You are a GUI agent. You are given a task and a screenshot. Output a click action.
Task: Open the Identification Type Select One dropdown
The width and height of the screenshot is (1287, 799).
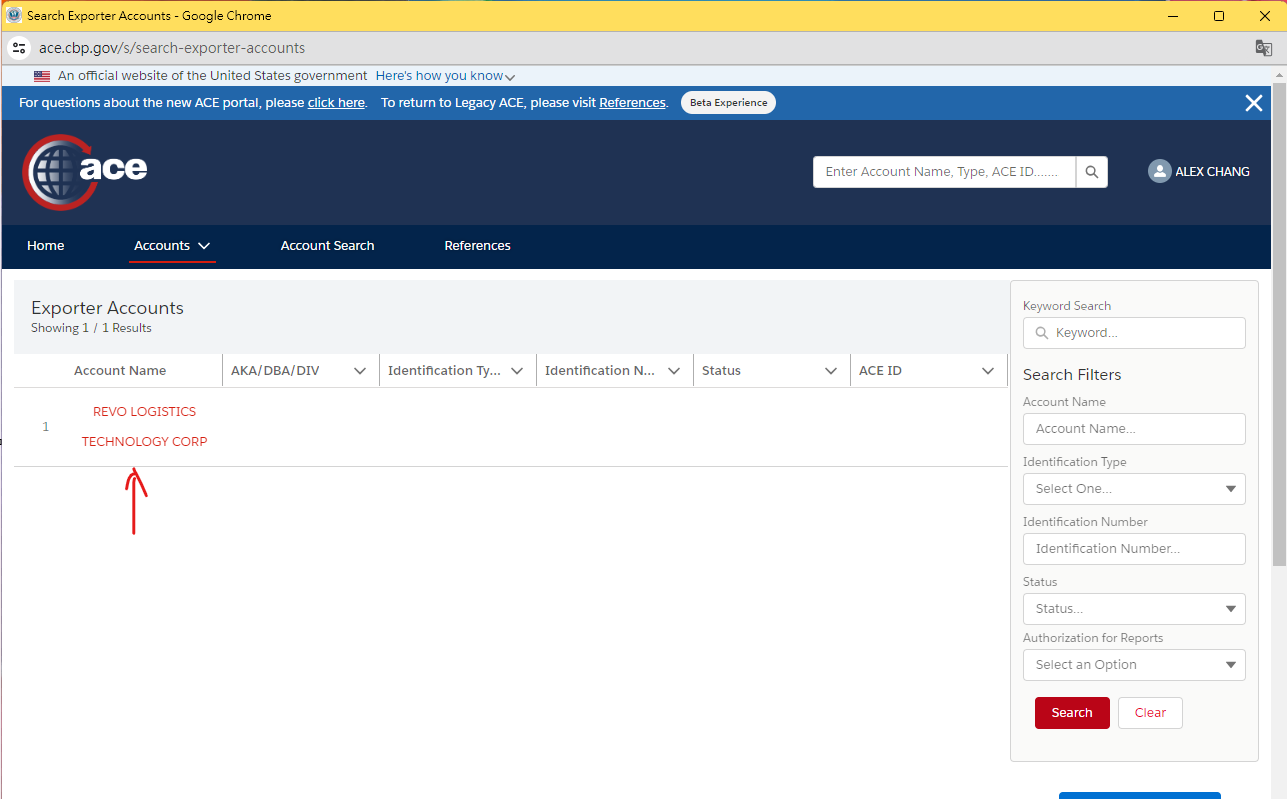pyautogui.click(x=1133, y=488)
